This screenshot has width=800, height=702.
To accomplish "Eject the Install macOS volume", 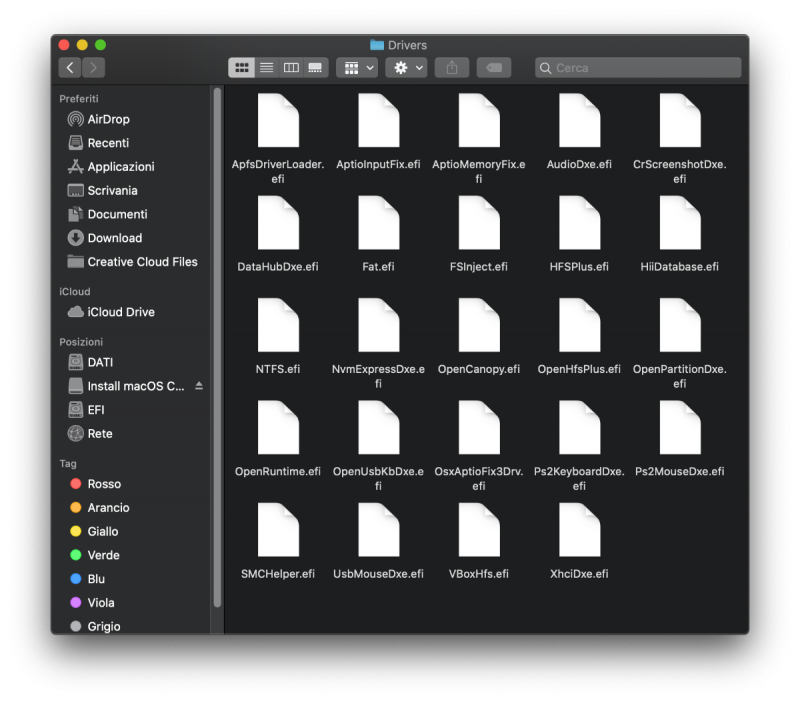I will [199, 386].
